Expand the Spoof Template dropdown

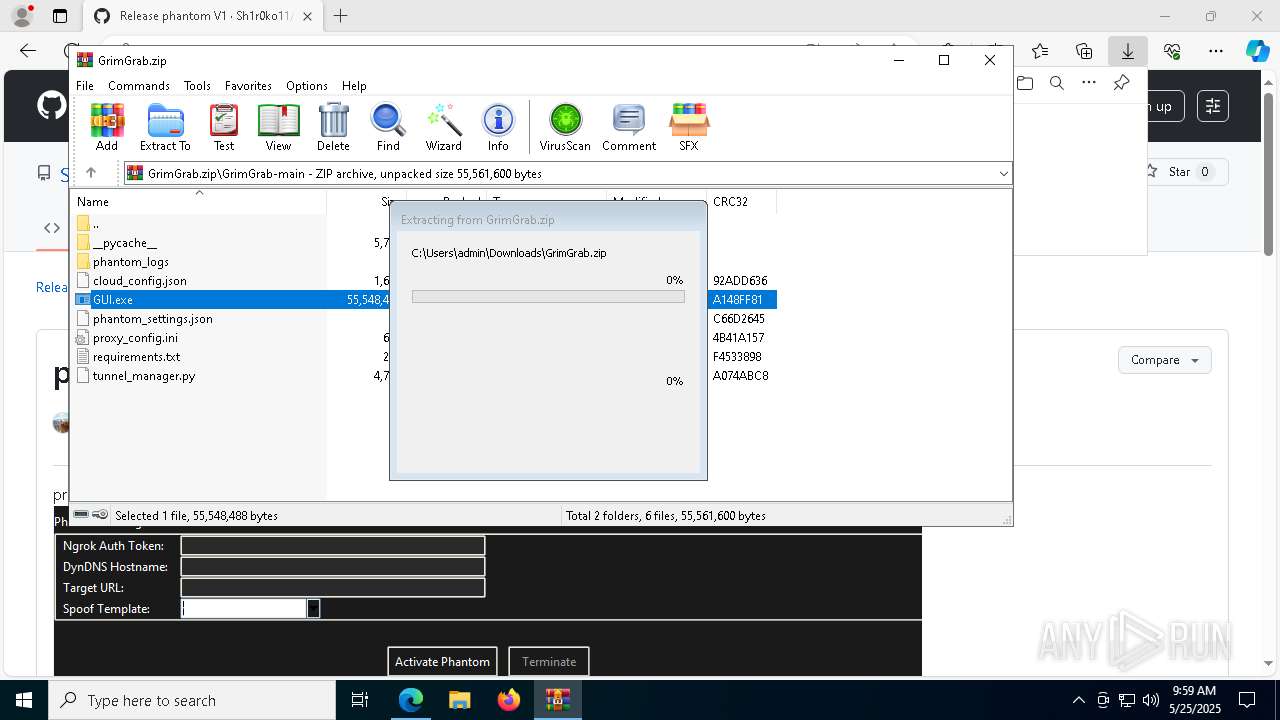tap(313, 608)
